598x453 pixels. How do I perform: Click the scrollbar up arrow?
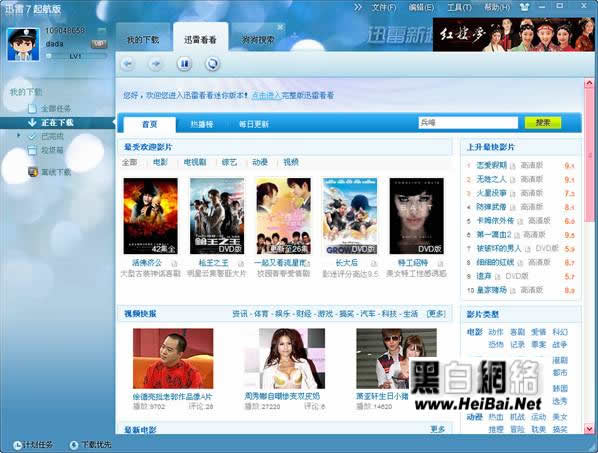click(589, 83)
